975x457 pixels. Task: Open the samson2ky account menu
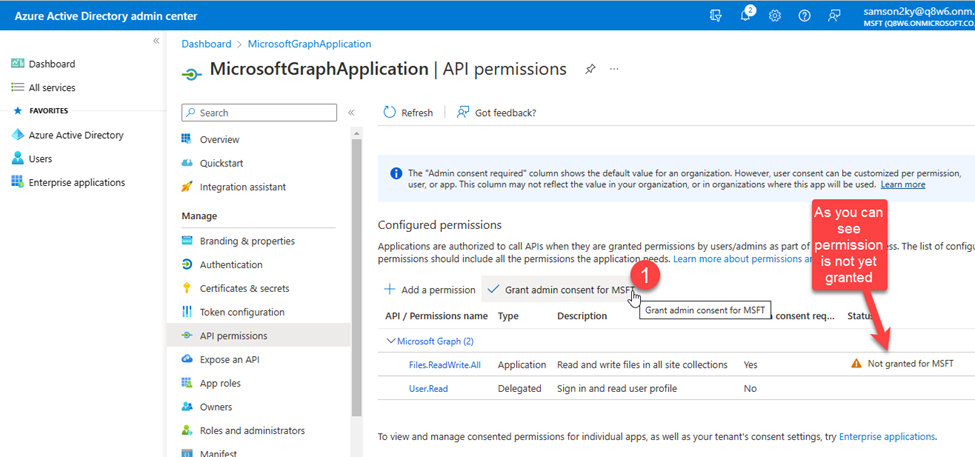pyautogui.click(x=919, y=16)
